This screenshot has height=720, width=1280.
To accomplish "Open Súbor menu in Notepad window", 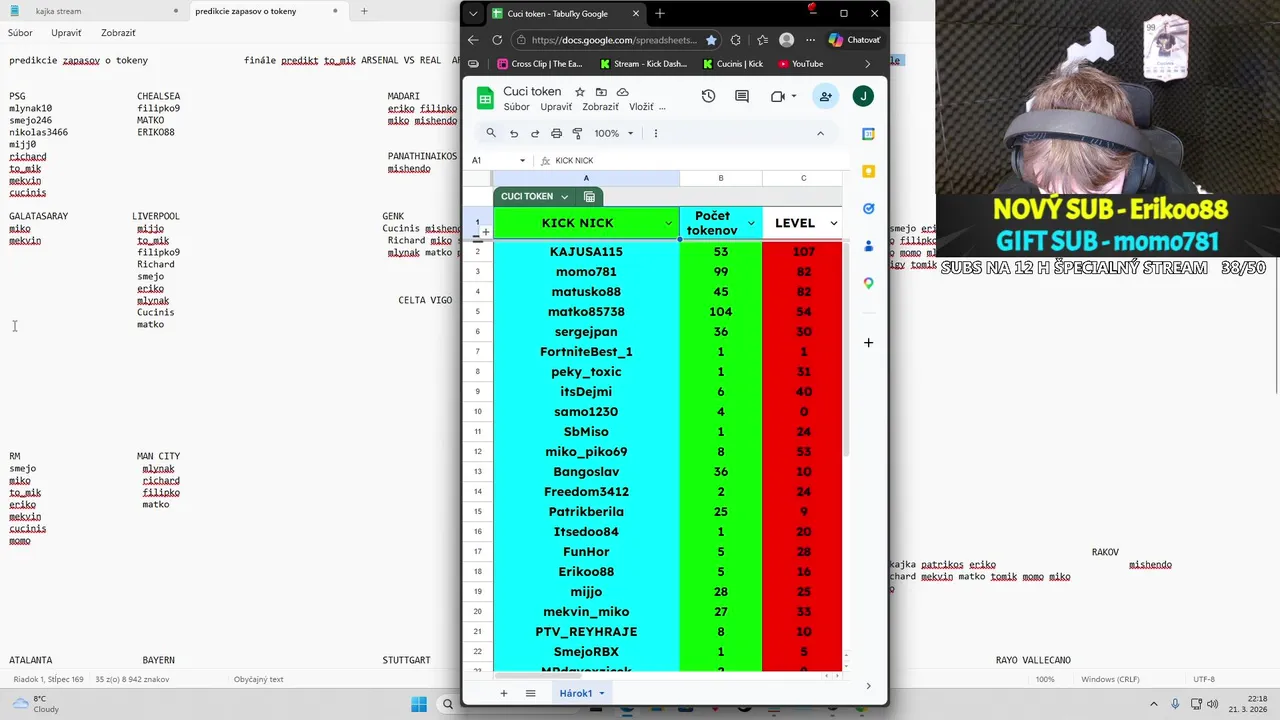I will tap(20, 33).
